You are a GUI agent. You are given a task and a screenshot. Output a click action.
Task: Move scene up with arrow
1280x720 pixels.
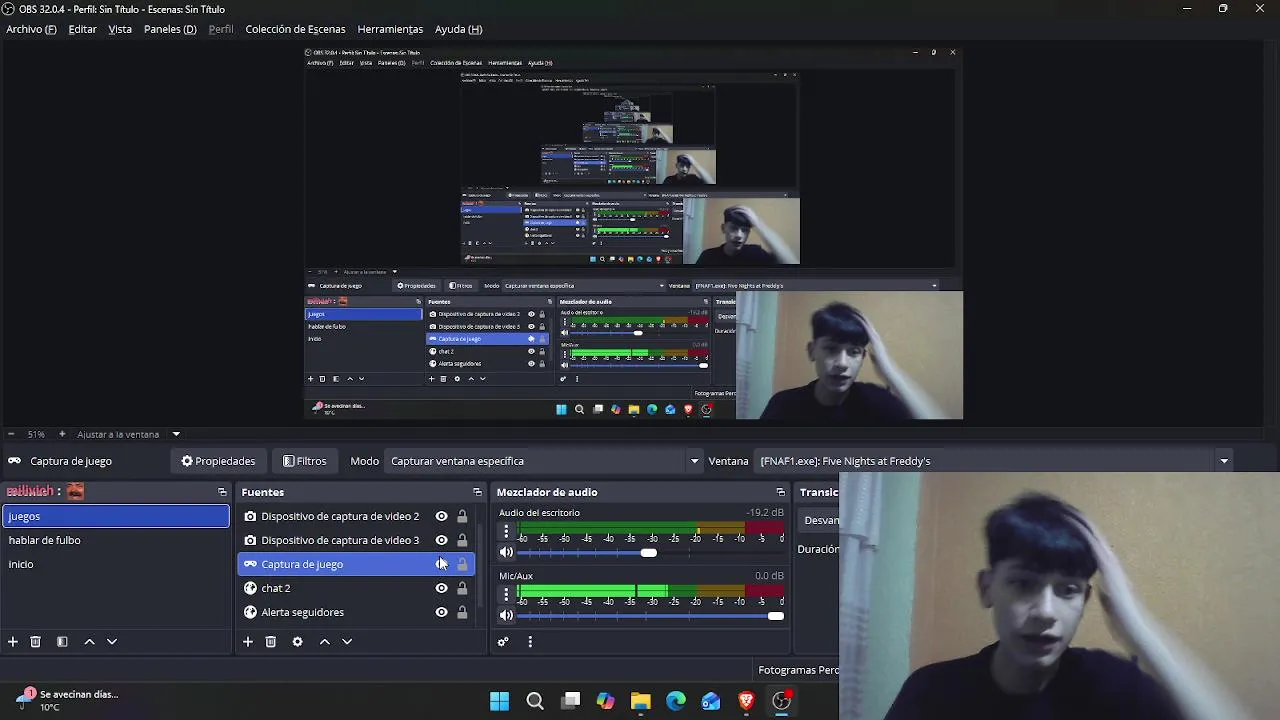pyautogui.click(x=89, y=642)
